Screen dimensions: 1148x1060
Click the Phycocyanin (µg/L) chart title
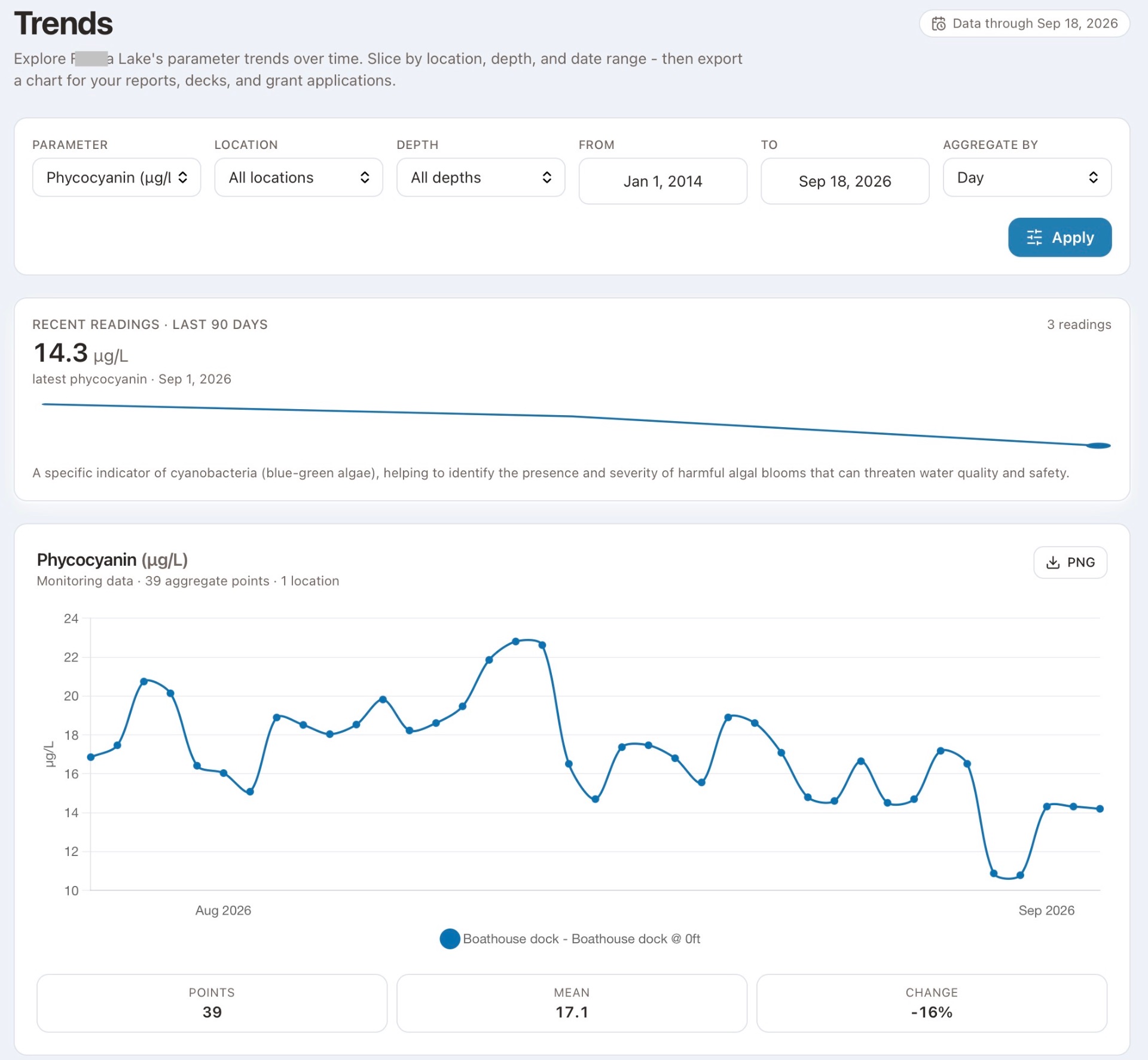click(112, 560)
